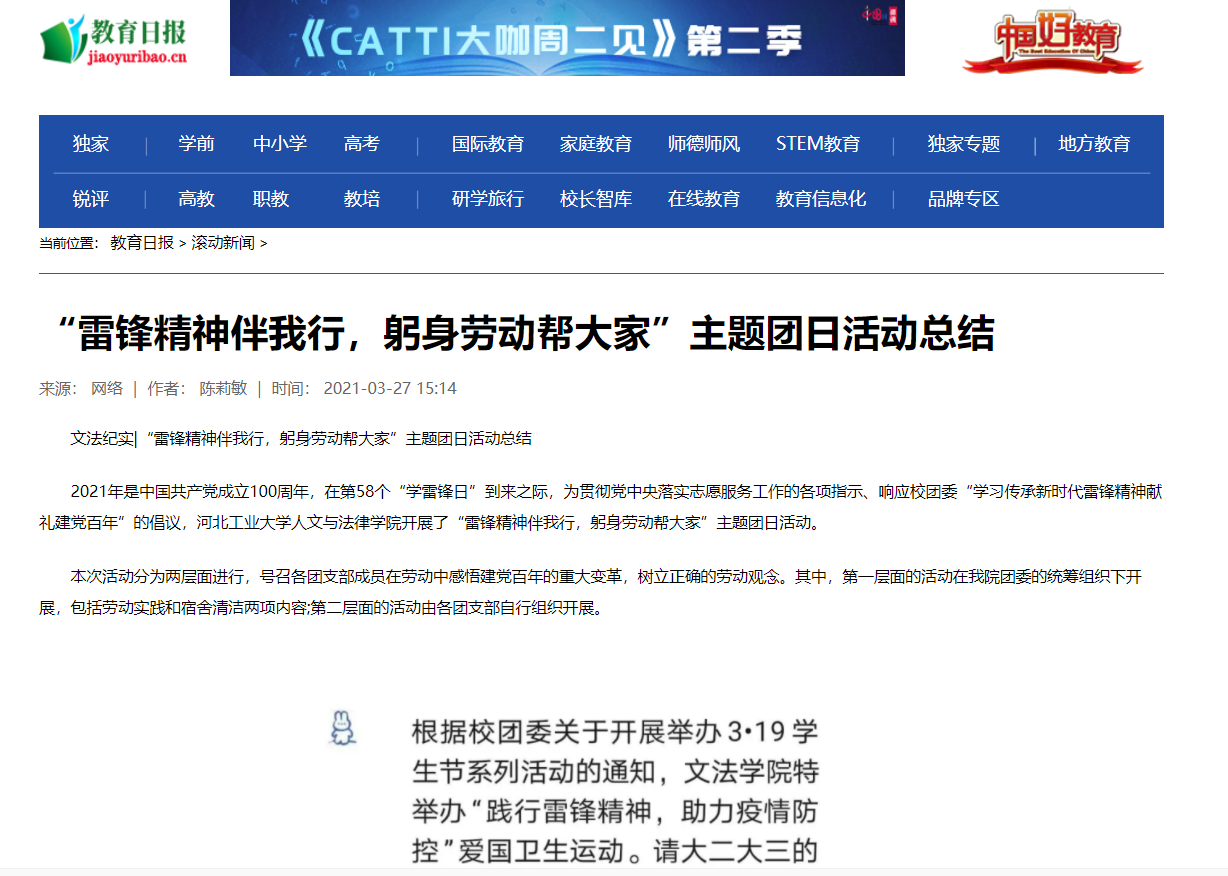Select 中小学 in the navigation bar

pos(280,144)
